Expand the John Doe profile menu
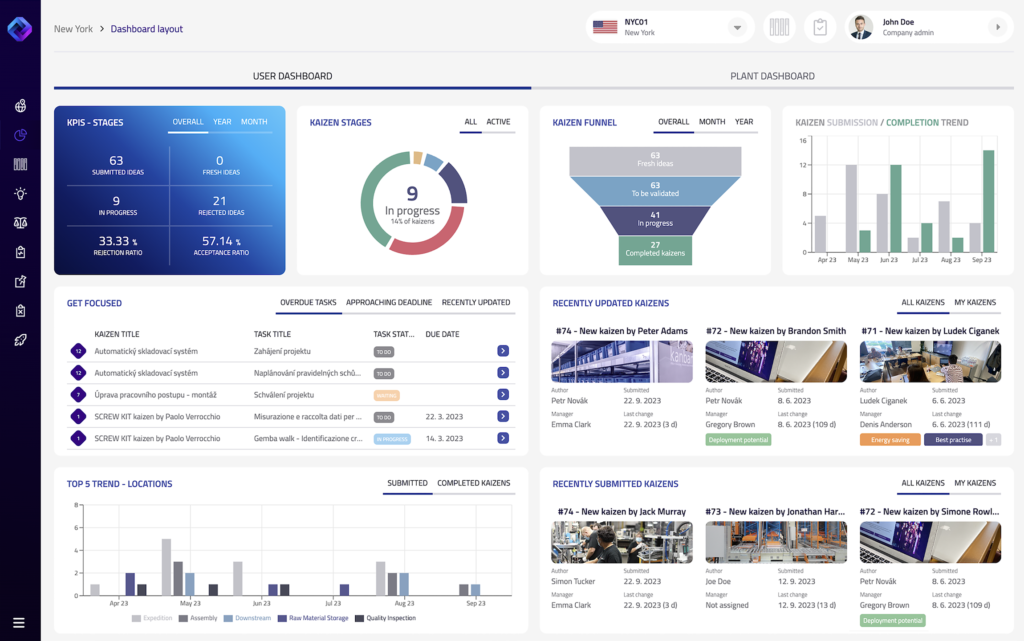Viewport: 1024px width, 641px height. (998, 27)
